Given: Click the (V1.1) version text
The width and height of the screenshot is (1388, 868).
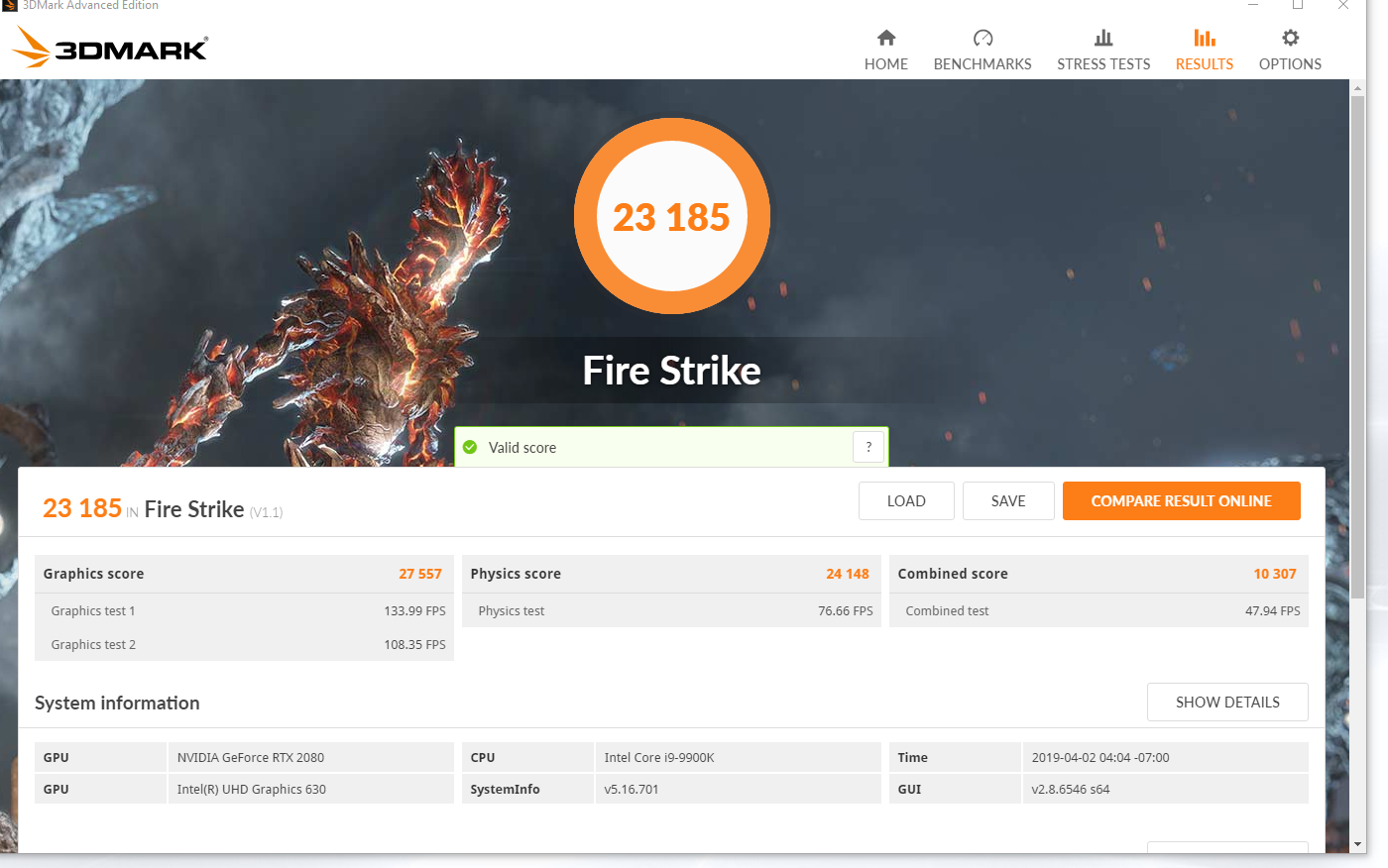Looking at the screenshot, I should (266, 512).
